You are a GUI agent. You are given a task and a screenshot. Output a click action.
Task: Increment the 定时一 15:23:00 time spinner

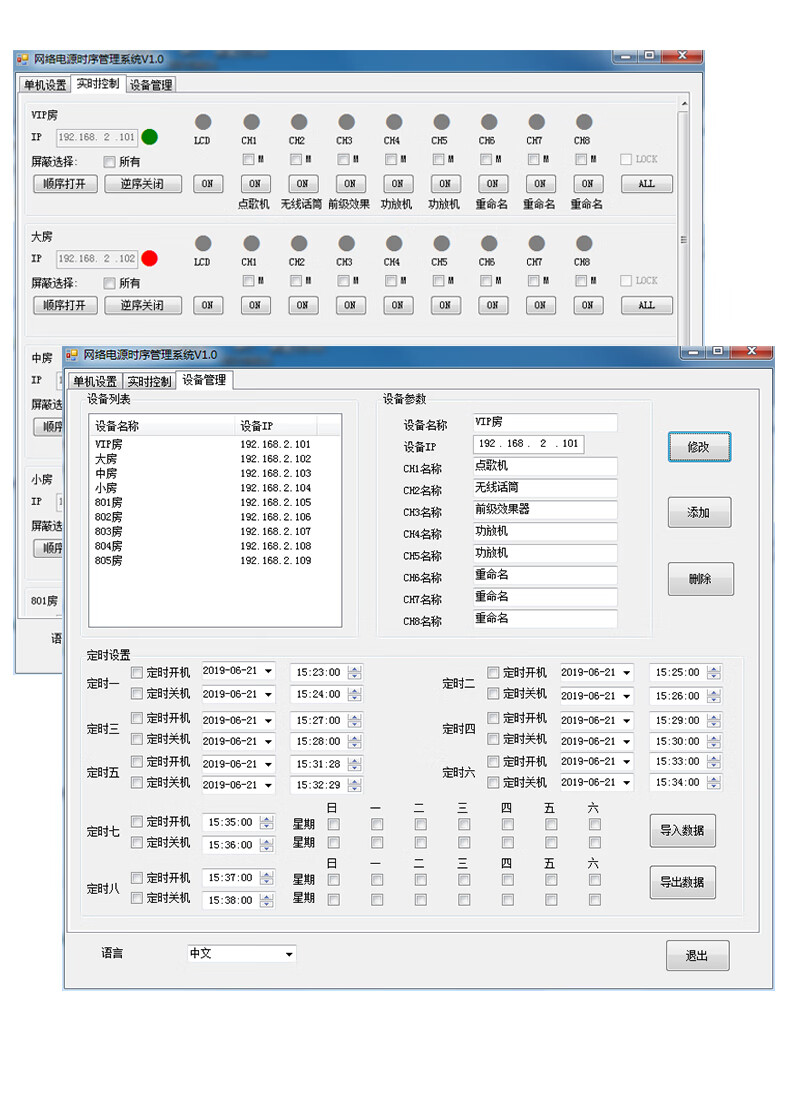coord(354,669)
